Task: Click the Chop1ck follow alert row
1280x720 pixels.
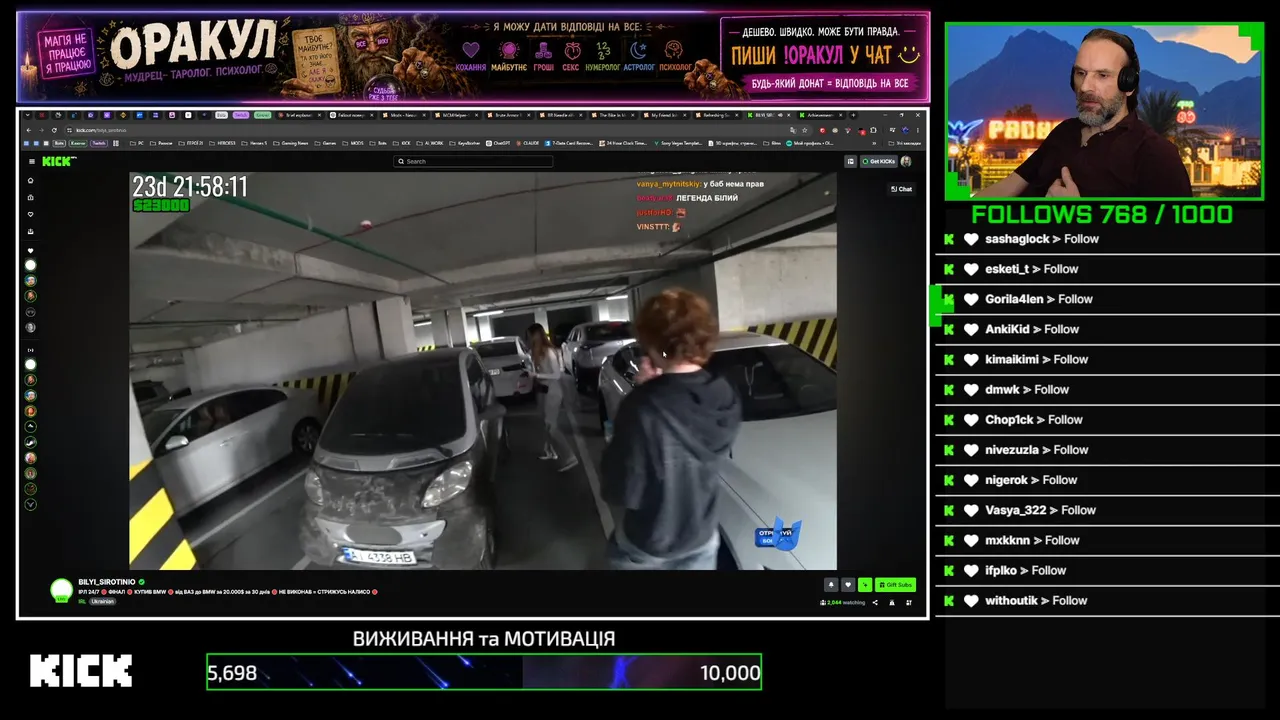Action: coord(1107,420)
